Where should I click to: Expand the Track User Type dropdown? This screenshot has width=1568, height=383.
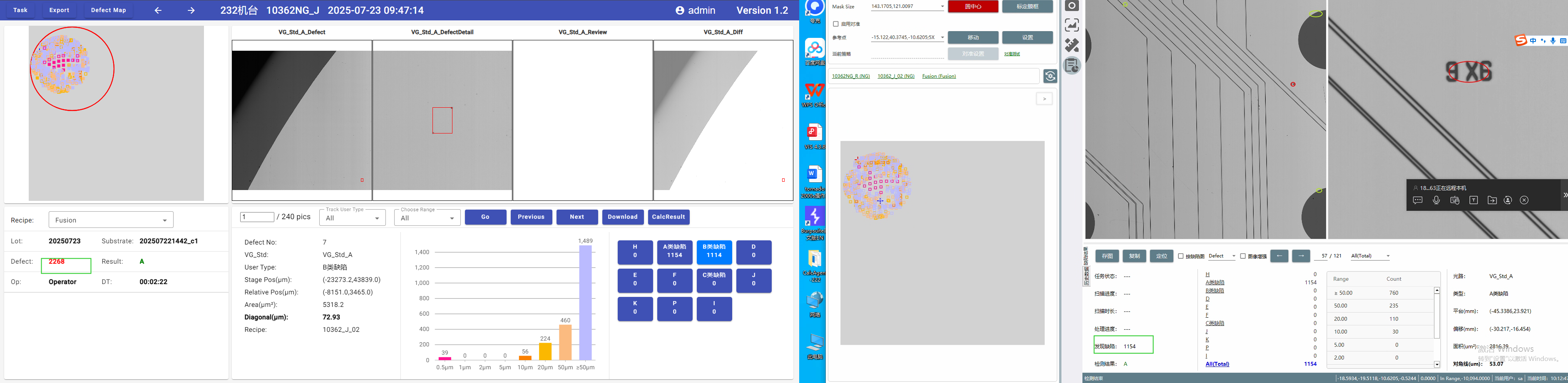tap(353, 217)
